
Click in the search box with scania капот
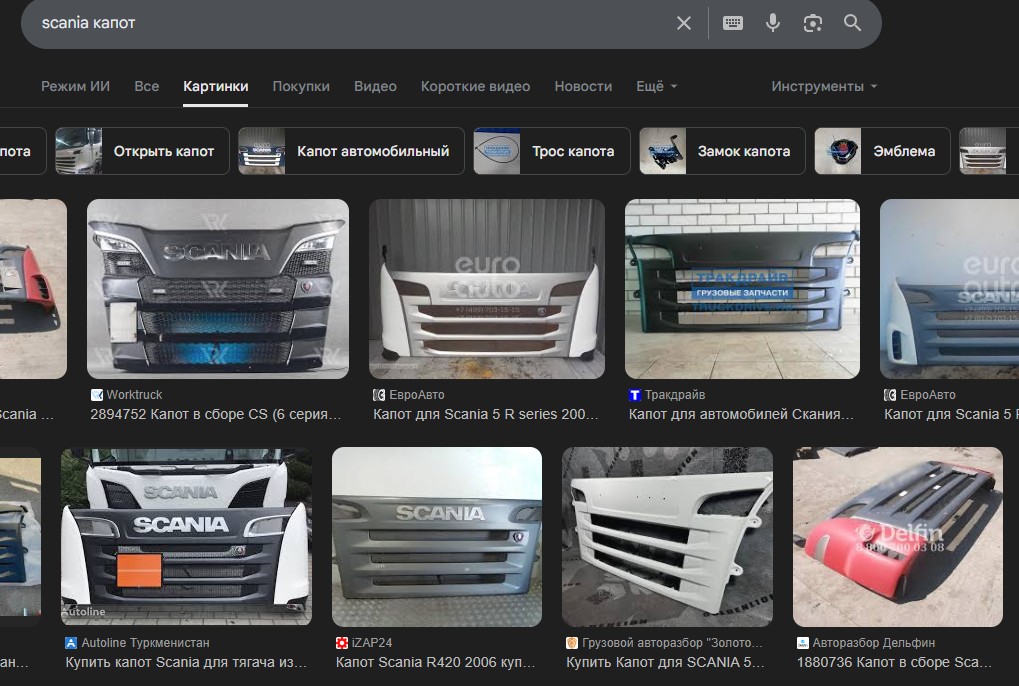click(351, 23)
